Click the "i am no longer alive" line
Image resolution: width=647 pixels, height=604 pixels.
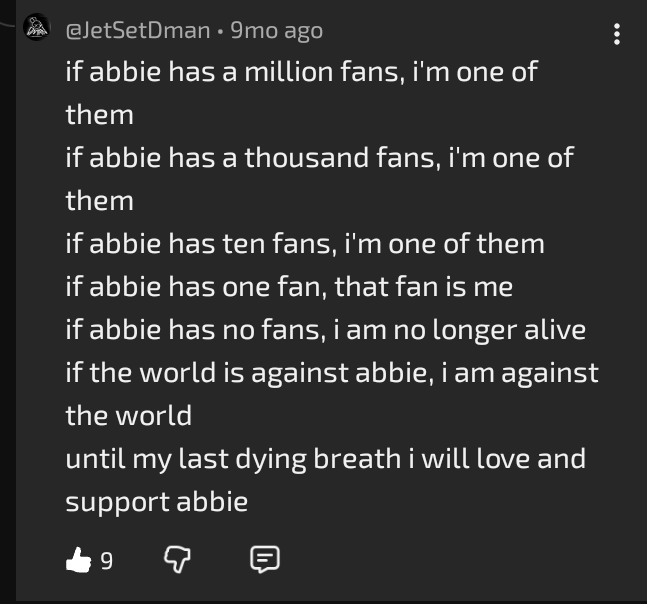[325, 330]
